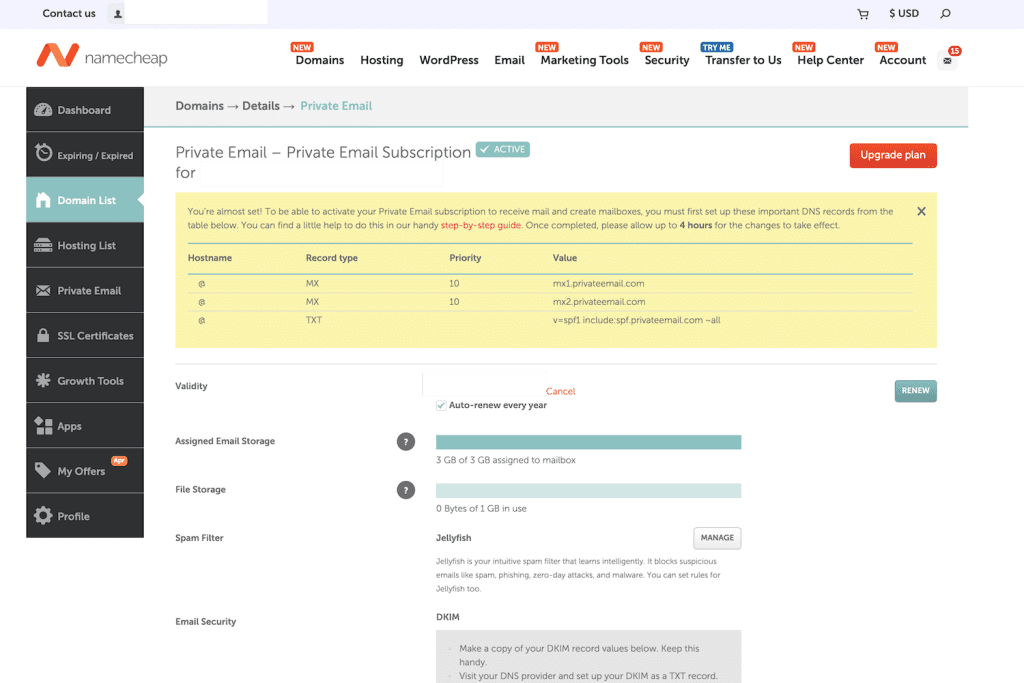The image size is (1024, 683).
Task: Click mx2.privateemail.com value
Action: point(599,302)
